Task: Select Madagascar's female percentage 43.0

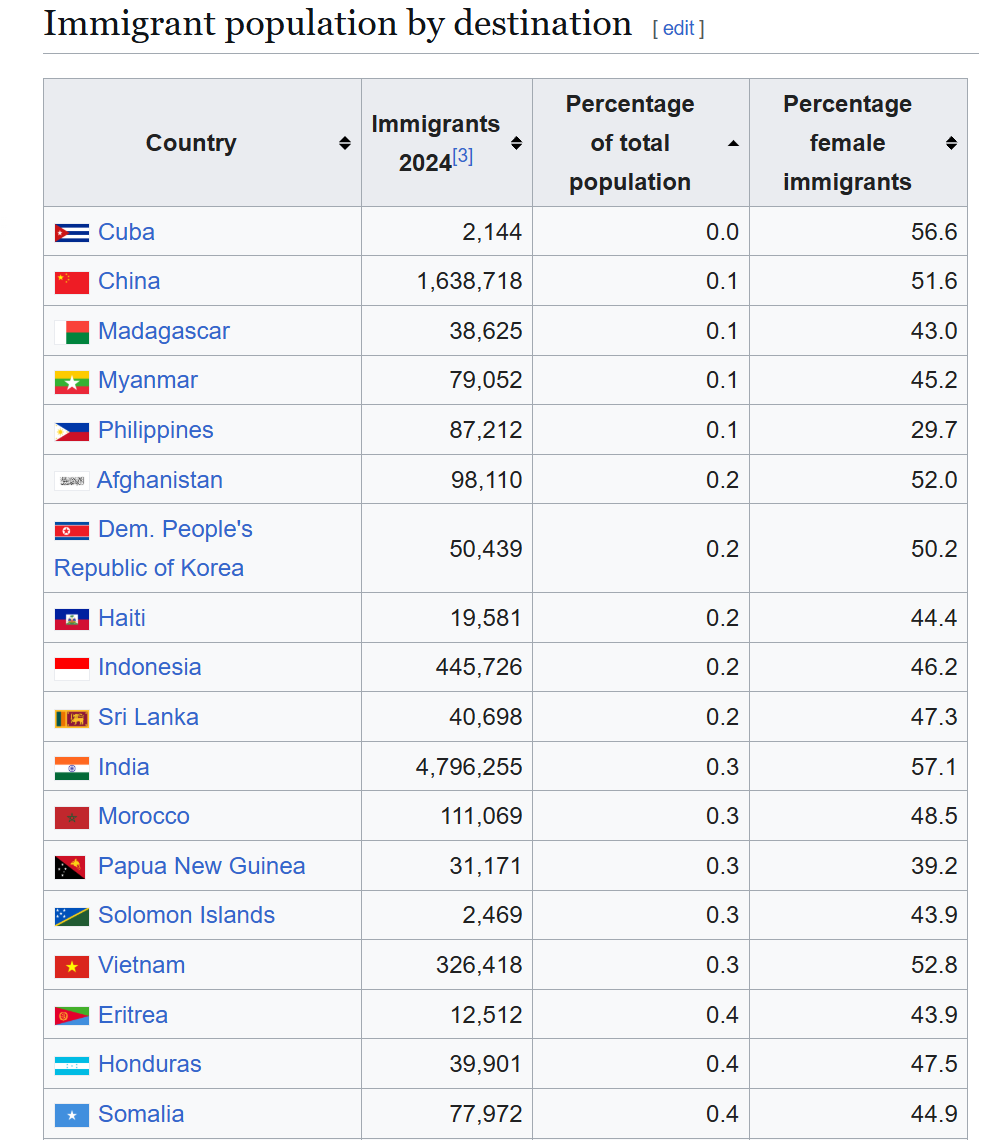Action: point(933,331)
